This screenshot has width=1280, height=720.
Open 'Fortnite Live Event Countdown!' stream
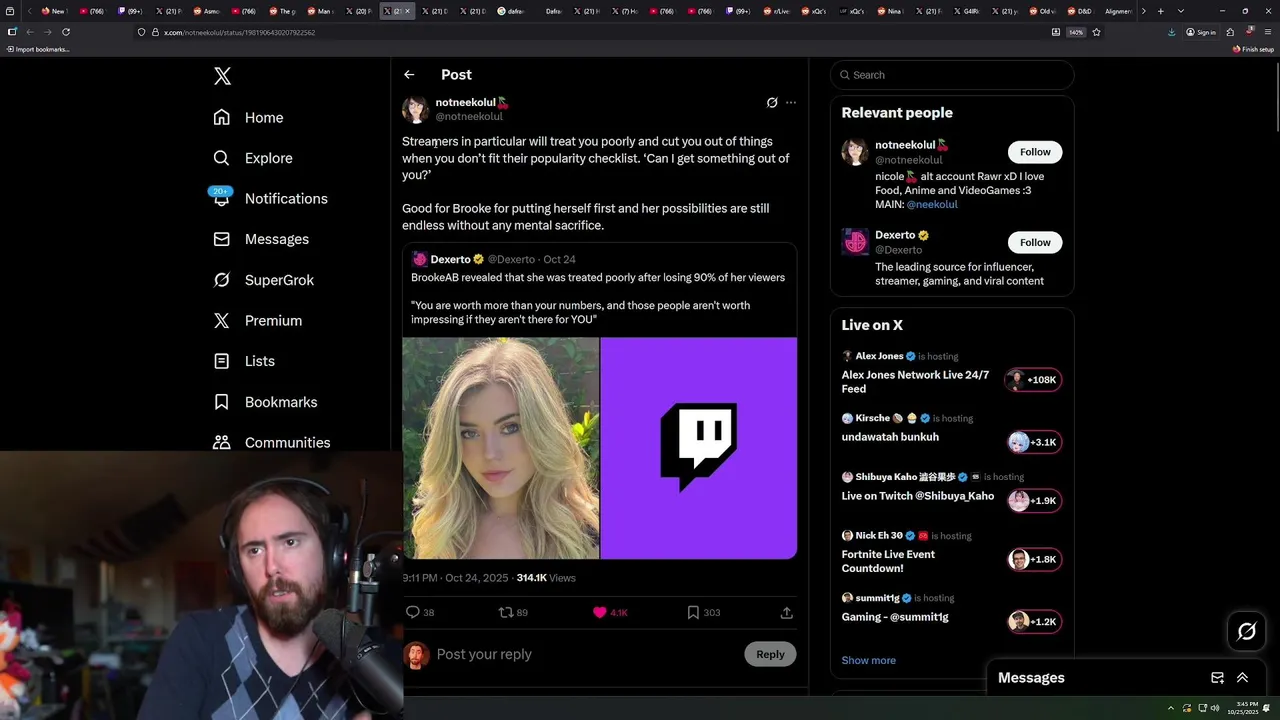pos(888,561)
